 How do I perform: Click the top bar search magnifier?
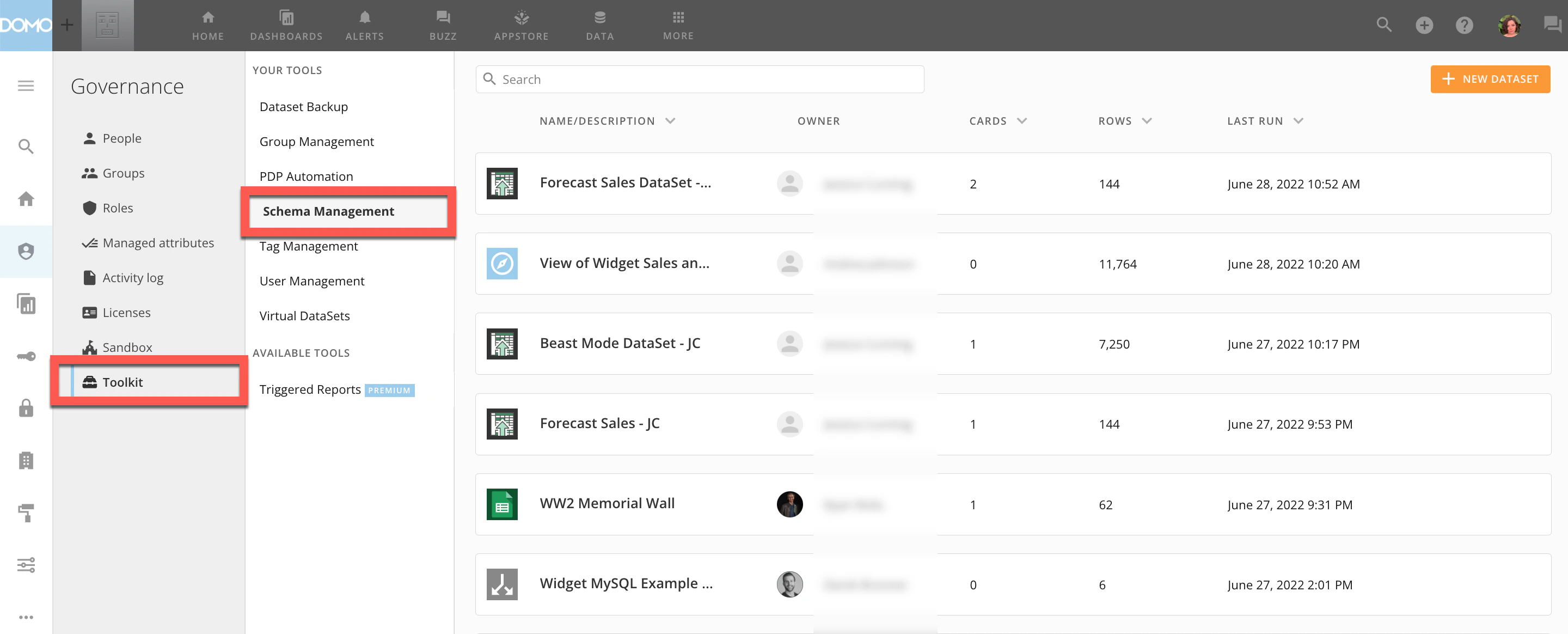pos(1384,25)
